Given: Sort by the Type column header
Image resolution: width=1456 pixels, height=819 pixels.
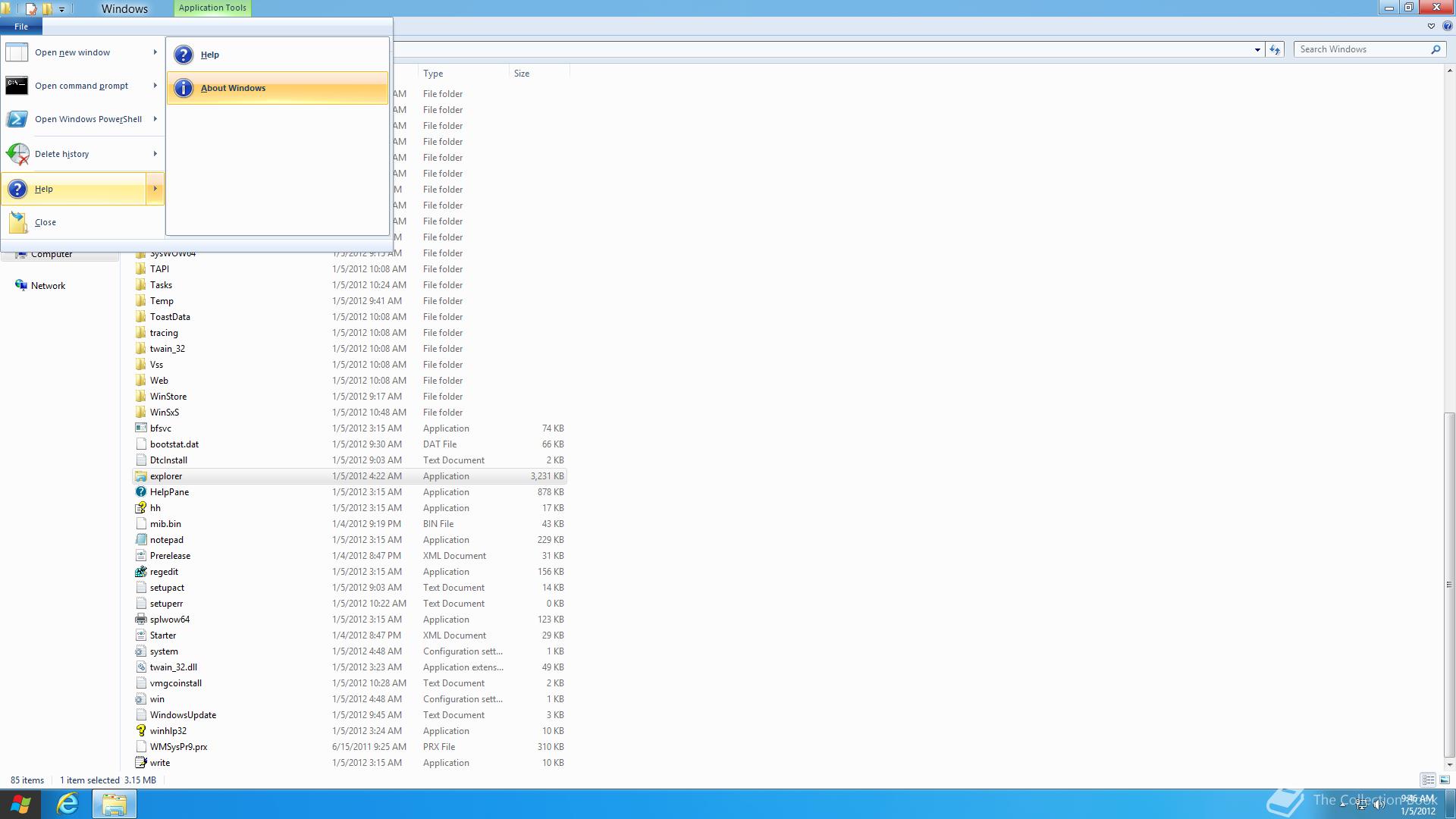Looking at the screenshot, I should pyautogui.click(x=463, y=74).
